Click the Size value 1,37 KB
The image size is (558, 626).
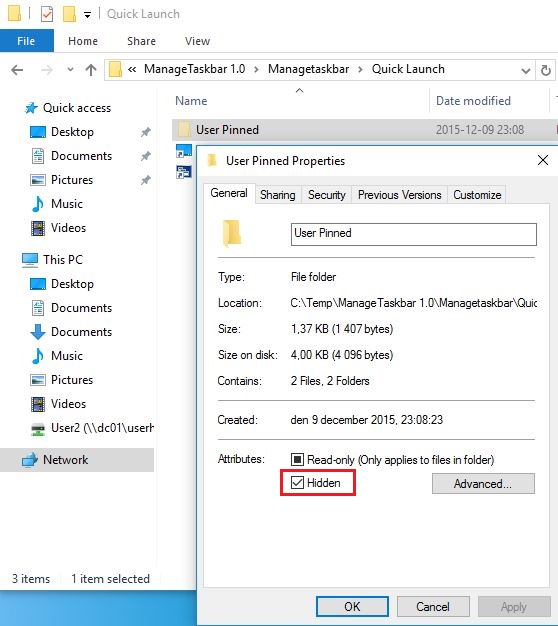[x=342, y=329]
